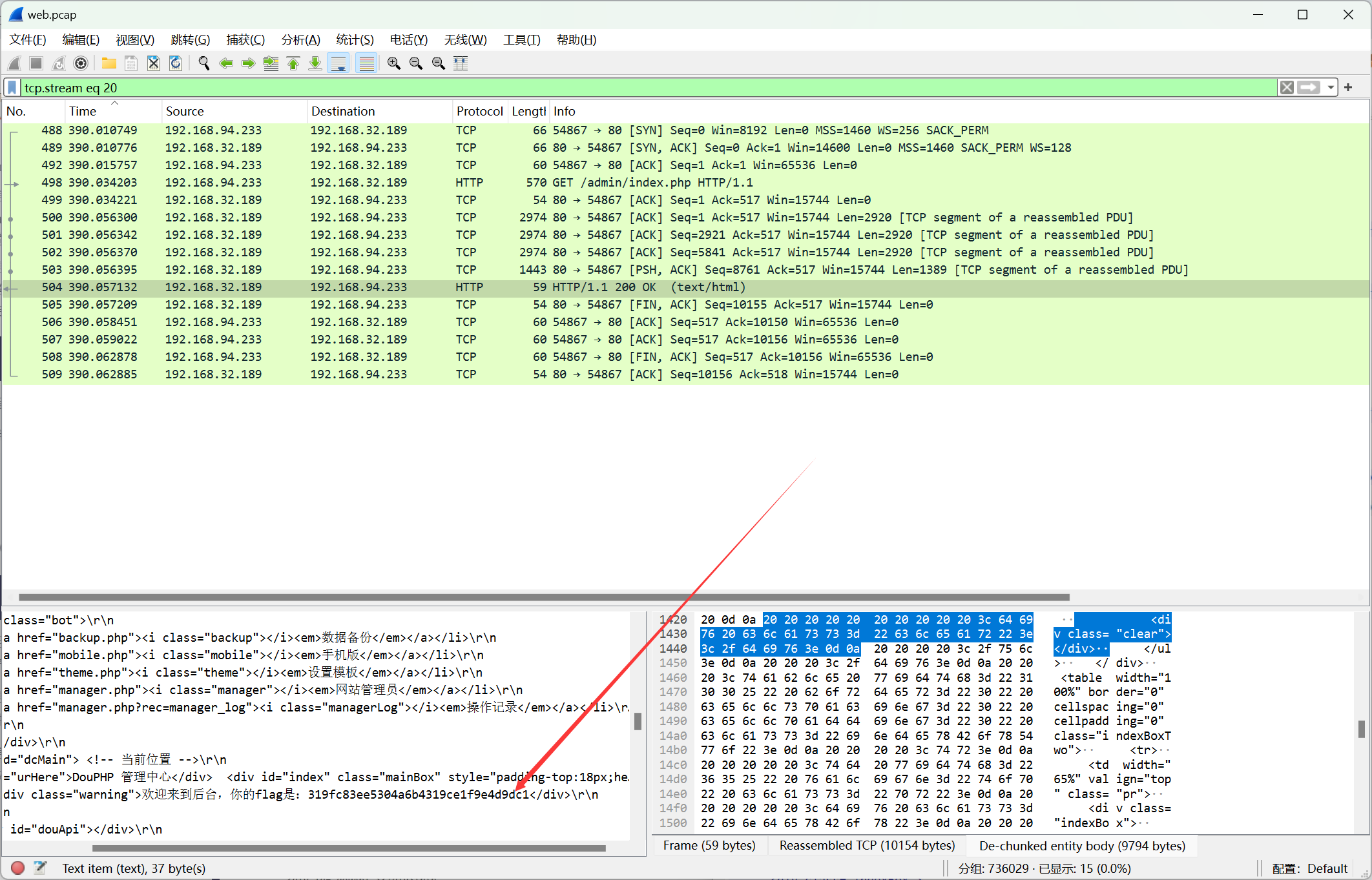Viewport: 1372px width, 880px height.
Task: Add a filter button with plus
Action: 1348,87
